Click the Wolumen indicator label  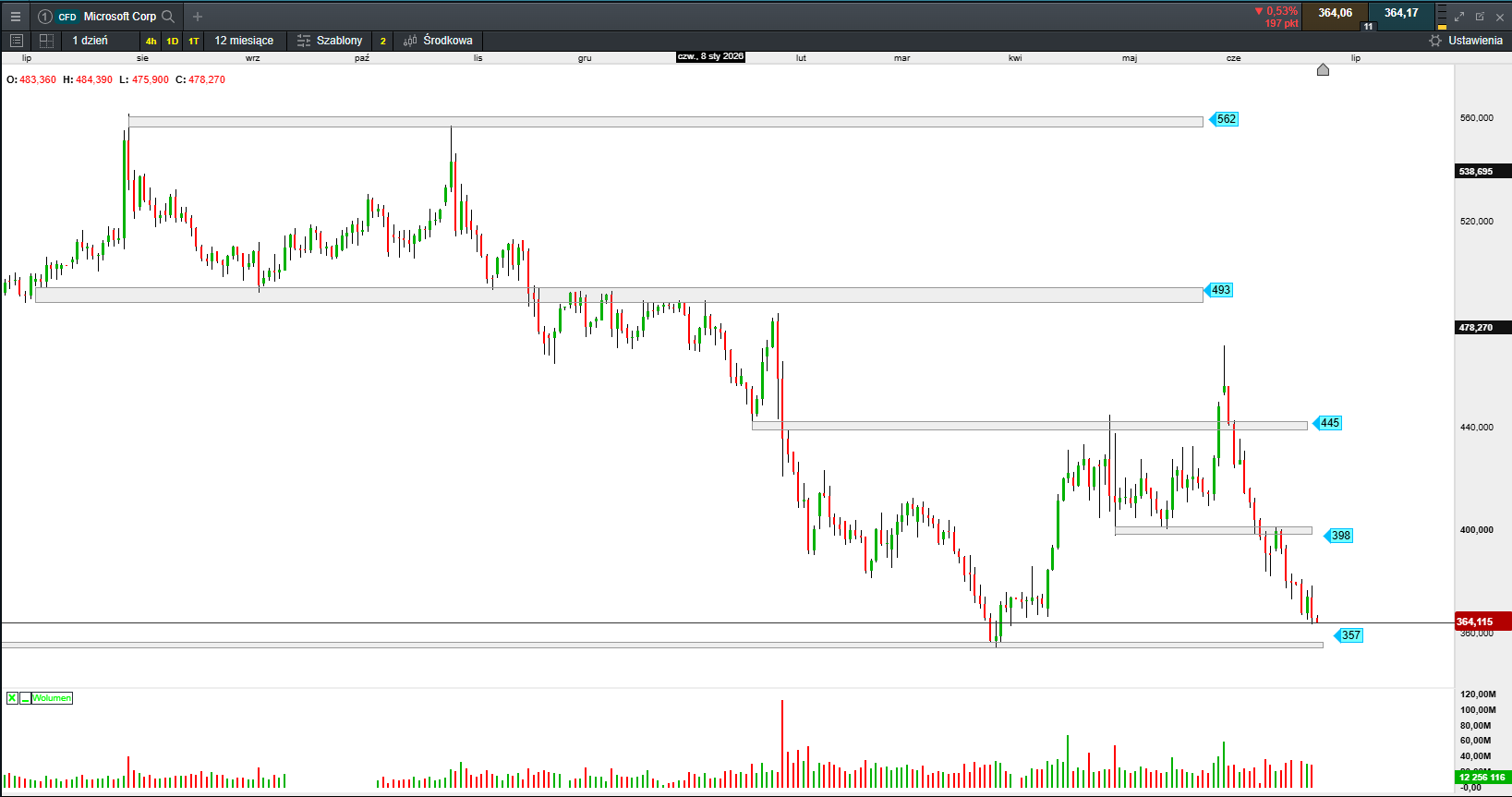point(52,698)
